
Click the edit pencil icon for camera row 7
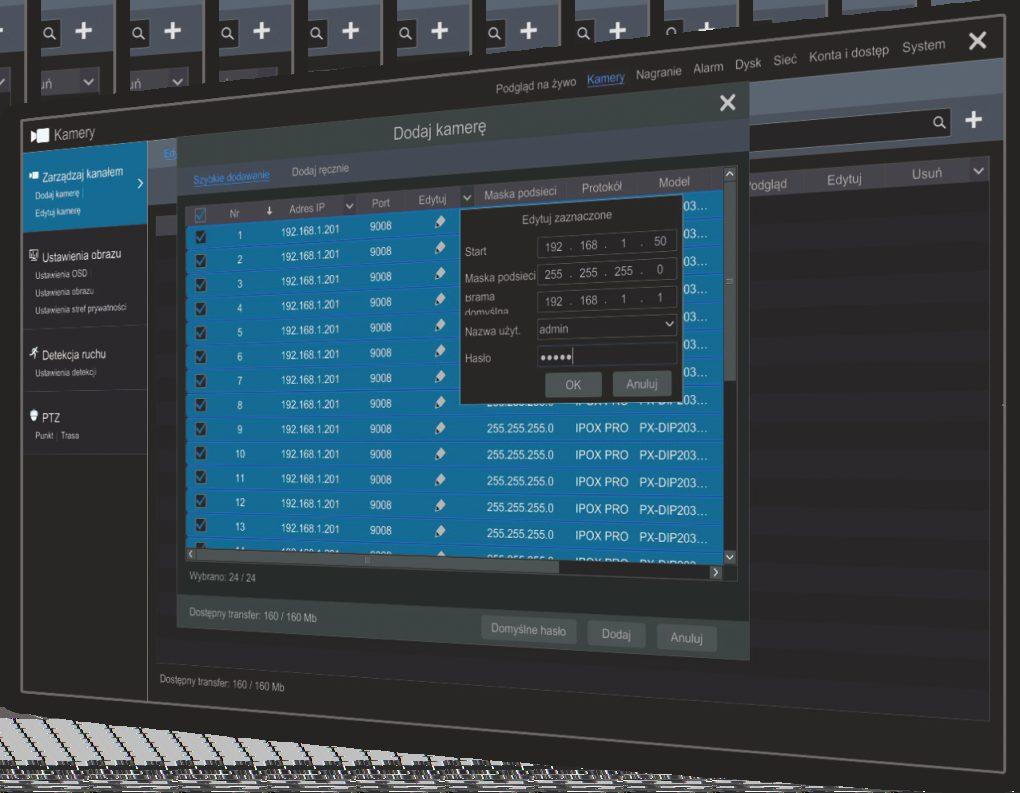click(x=440, y=377)
